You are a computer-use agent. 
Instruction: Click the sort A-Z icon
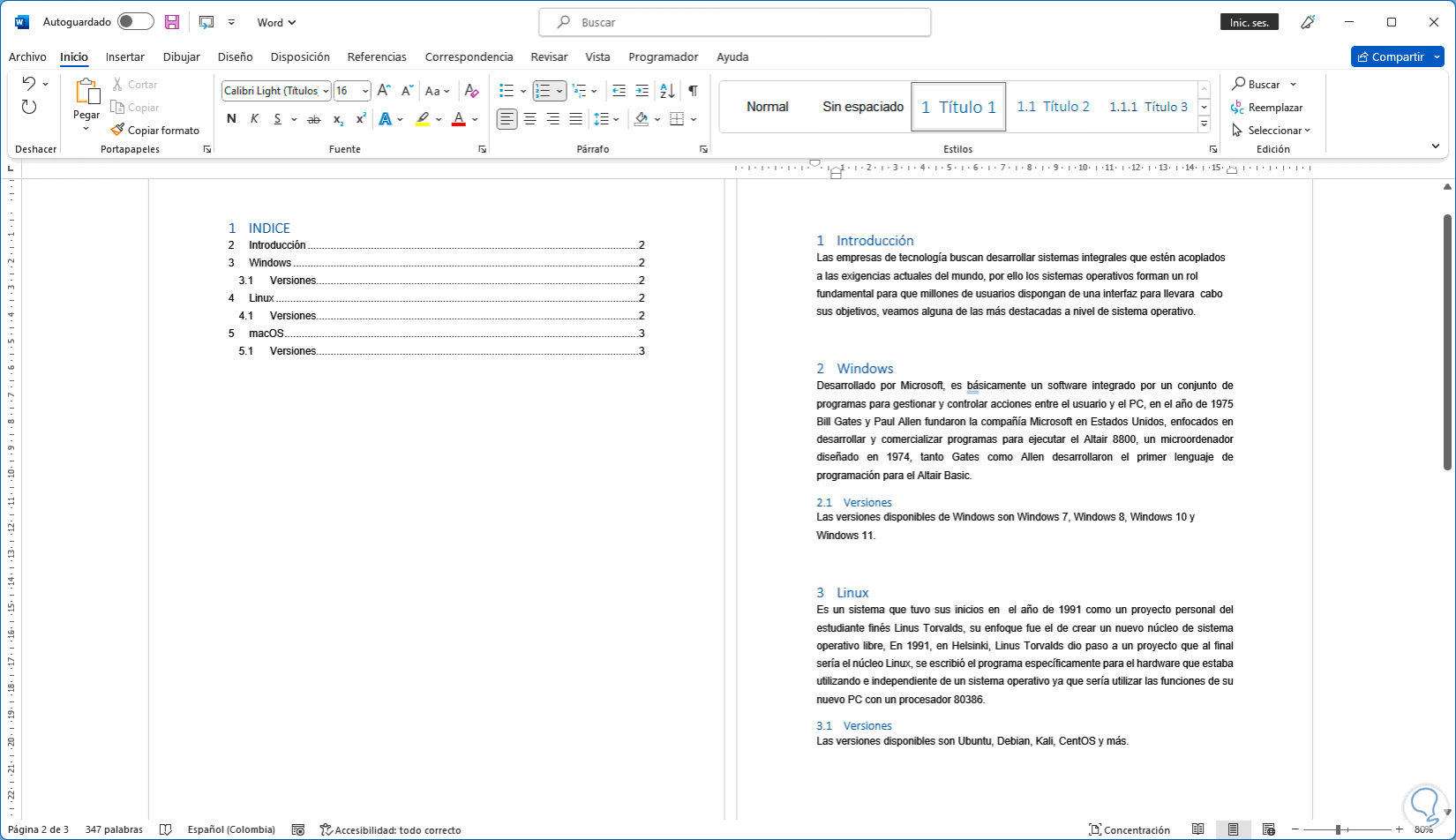click(667, 91)
